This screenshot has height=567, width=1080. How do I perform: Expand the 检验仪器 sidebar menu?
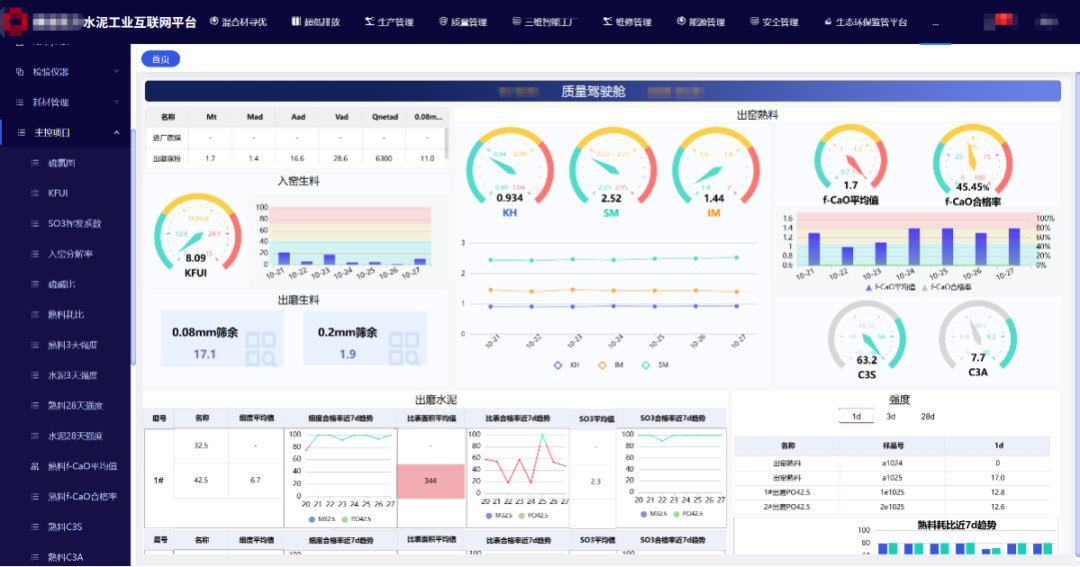117,72
